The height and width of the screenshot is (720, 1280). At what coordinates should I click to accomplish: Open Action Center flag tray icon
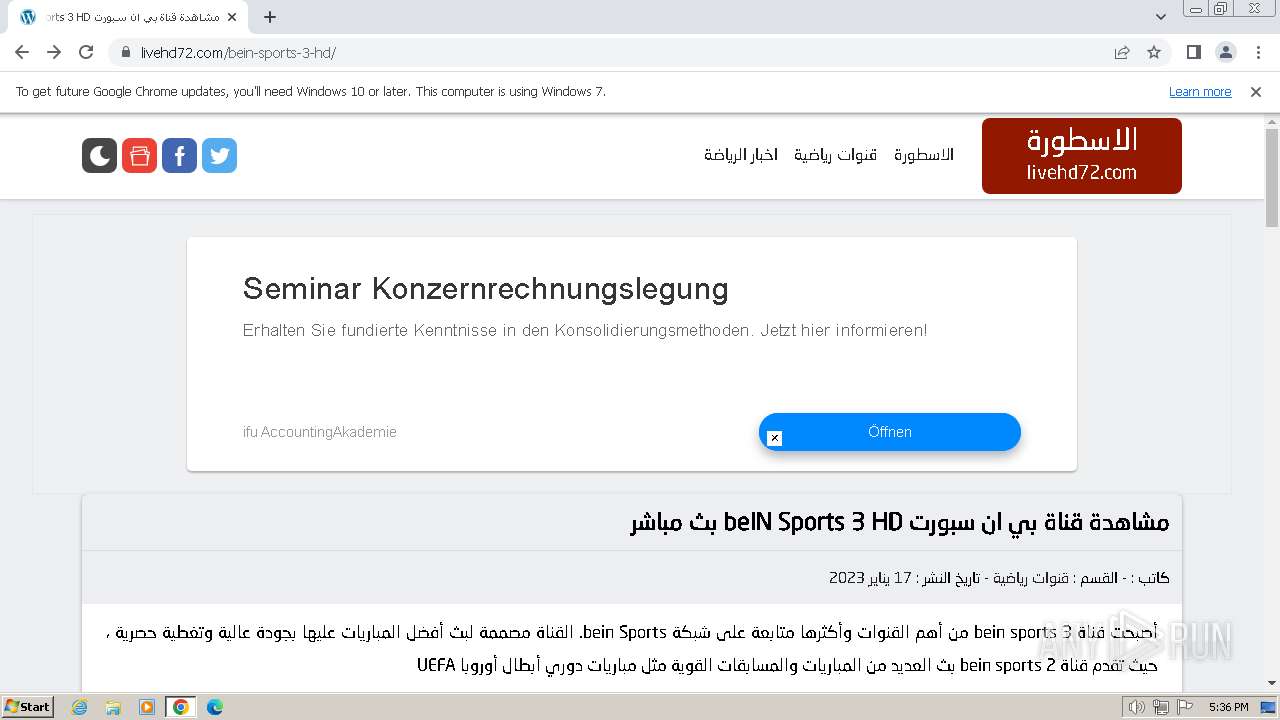tap(1184, 707)
